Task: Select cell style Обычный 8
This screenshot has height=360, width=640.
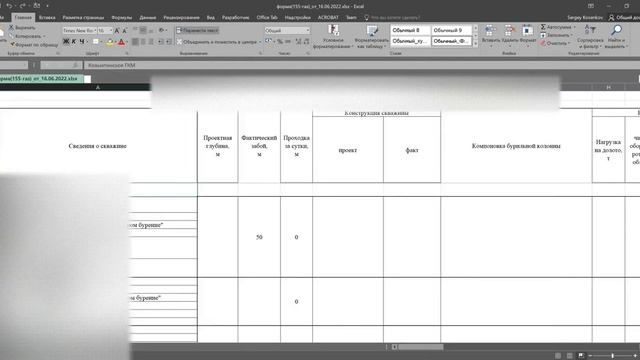Action: tap(410, 30)
